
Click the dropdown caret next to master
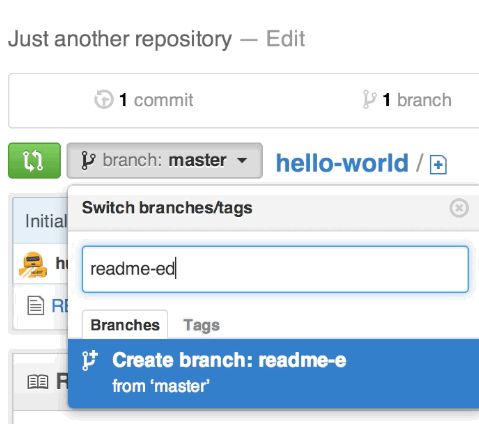click(x=242, y=160)
